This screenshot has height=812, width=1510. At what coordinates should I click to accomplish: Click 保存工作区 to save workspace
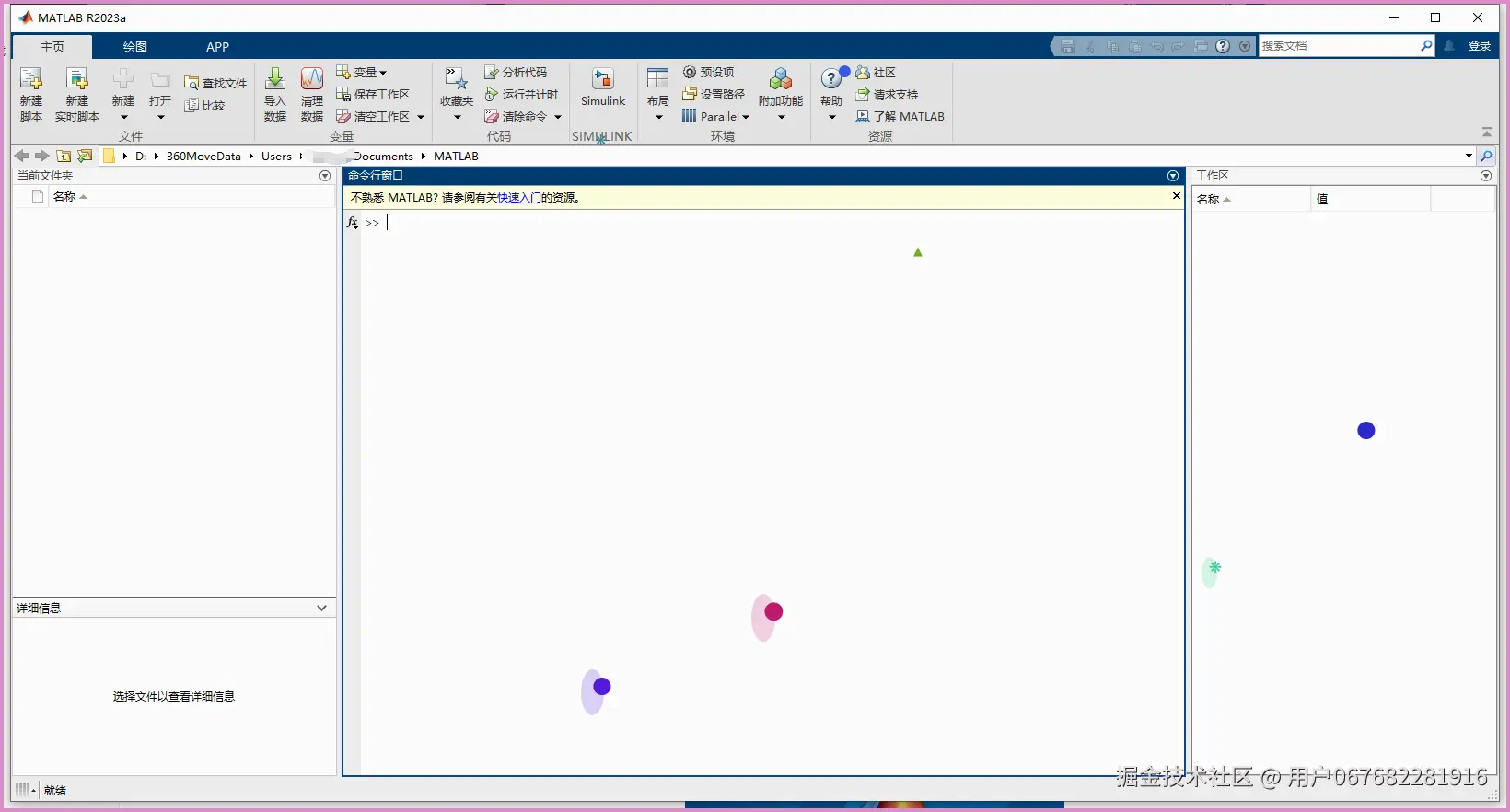(x=373, y=94)
